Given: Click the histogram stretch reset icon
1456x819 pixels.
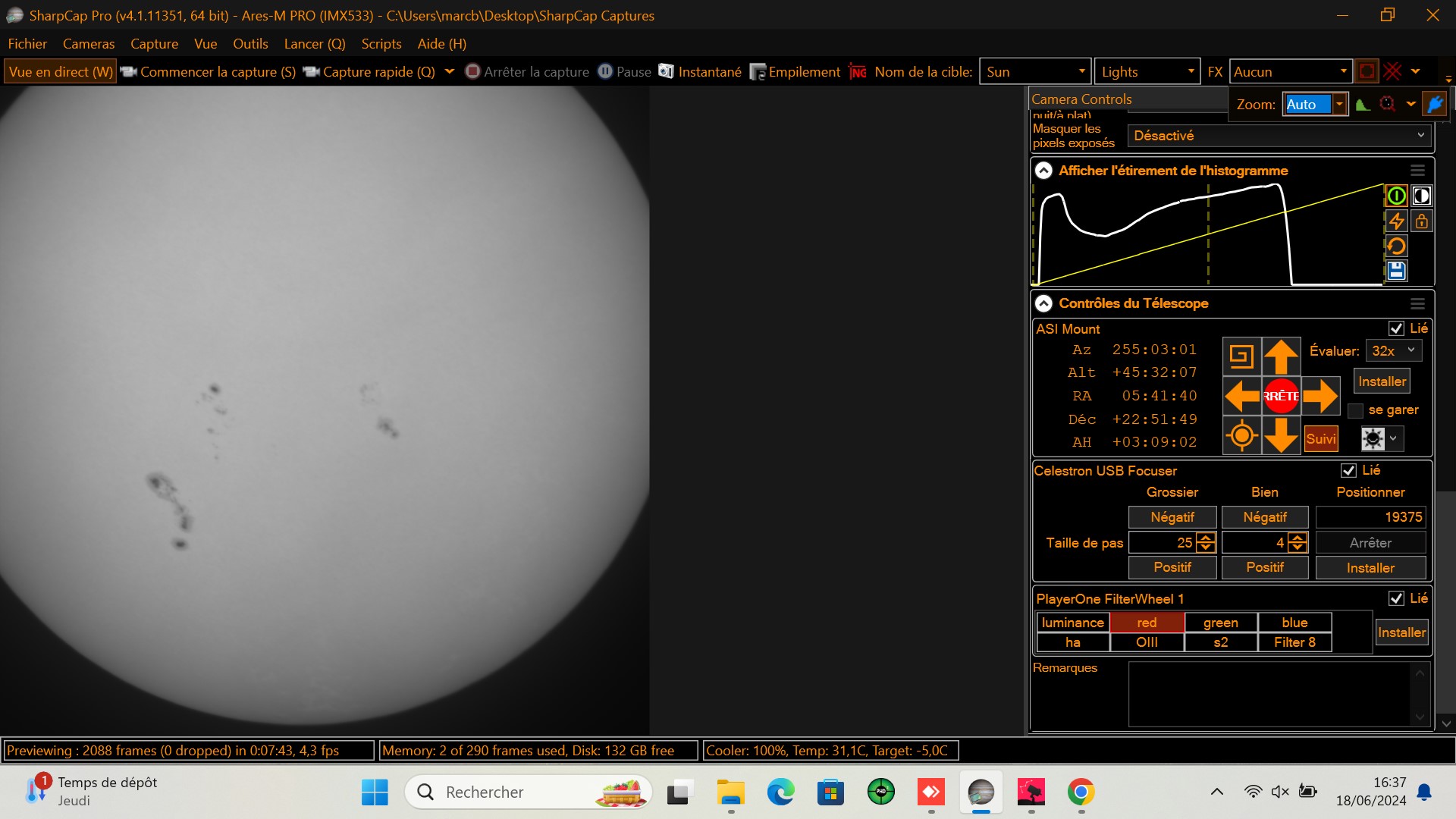Looking at the screenshot, I should [1396, 246].
